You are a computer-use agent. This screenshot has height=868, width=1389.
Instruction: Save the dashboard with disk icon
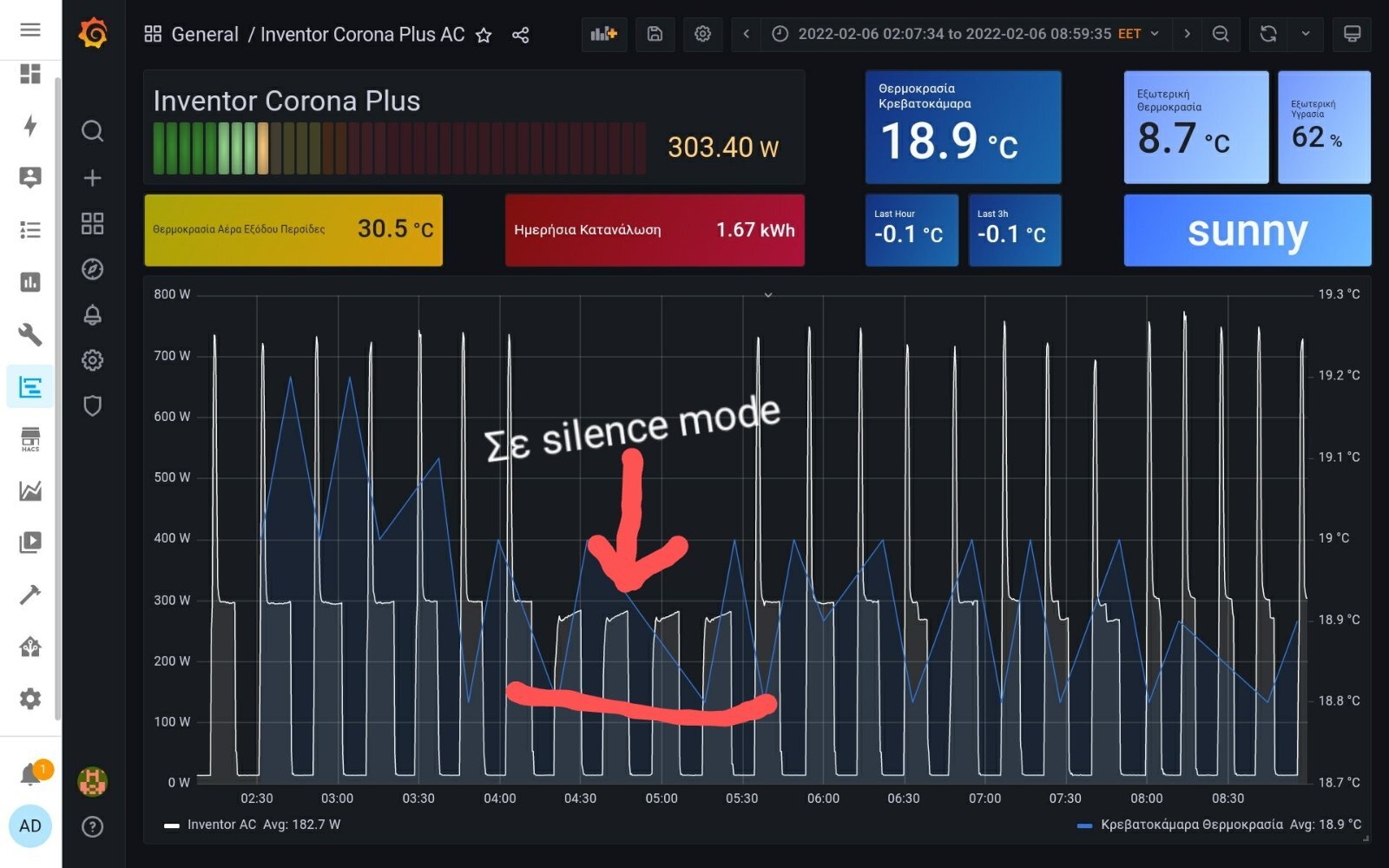coord(655,34)
